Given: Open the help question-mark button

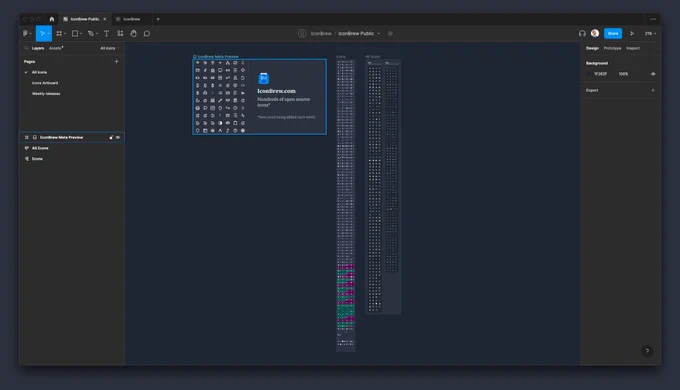Looking at the screenshot, I should pos(647,351).
